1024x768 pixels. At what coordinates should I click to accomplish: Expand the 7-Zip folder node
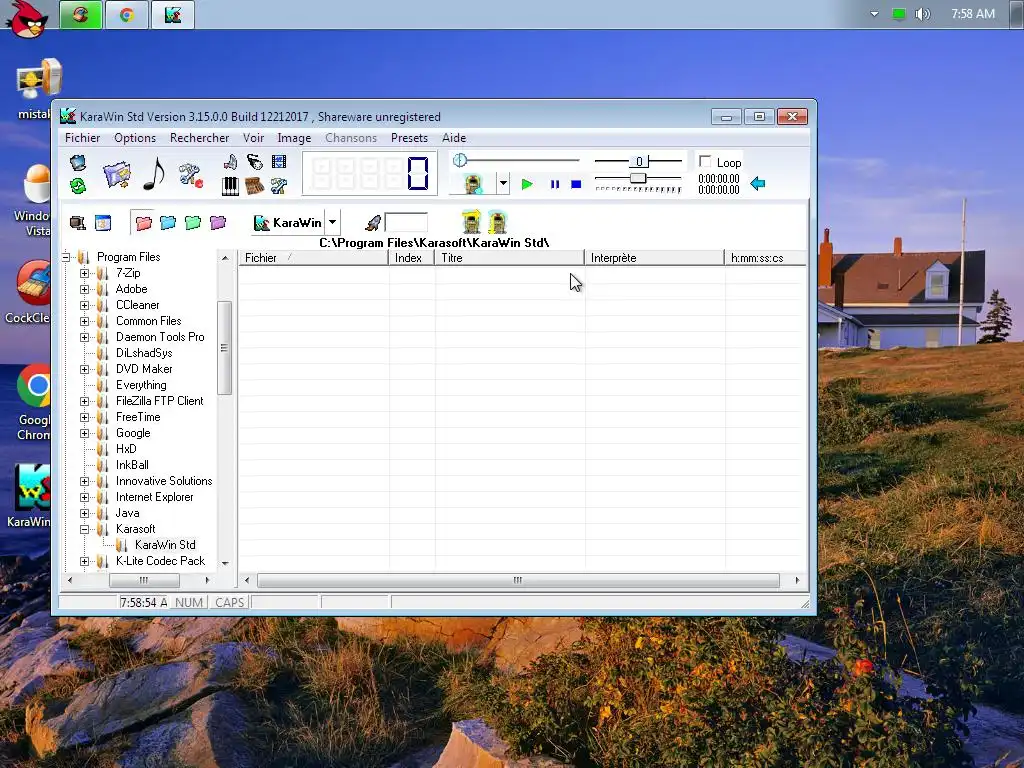pyautogui.click(x=84, y=273)
